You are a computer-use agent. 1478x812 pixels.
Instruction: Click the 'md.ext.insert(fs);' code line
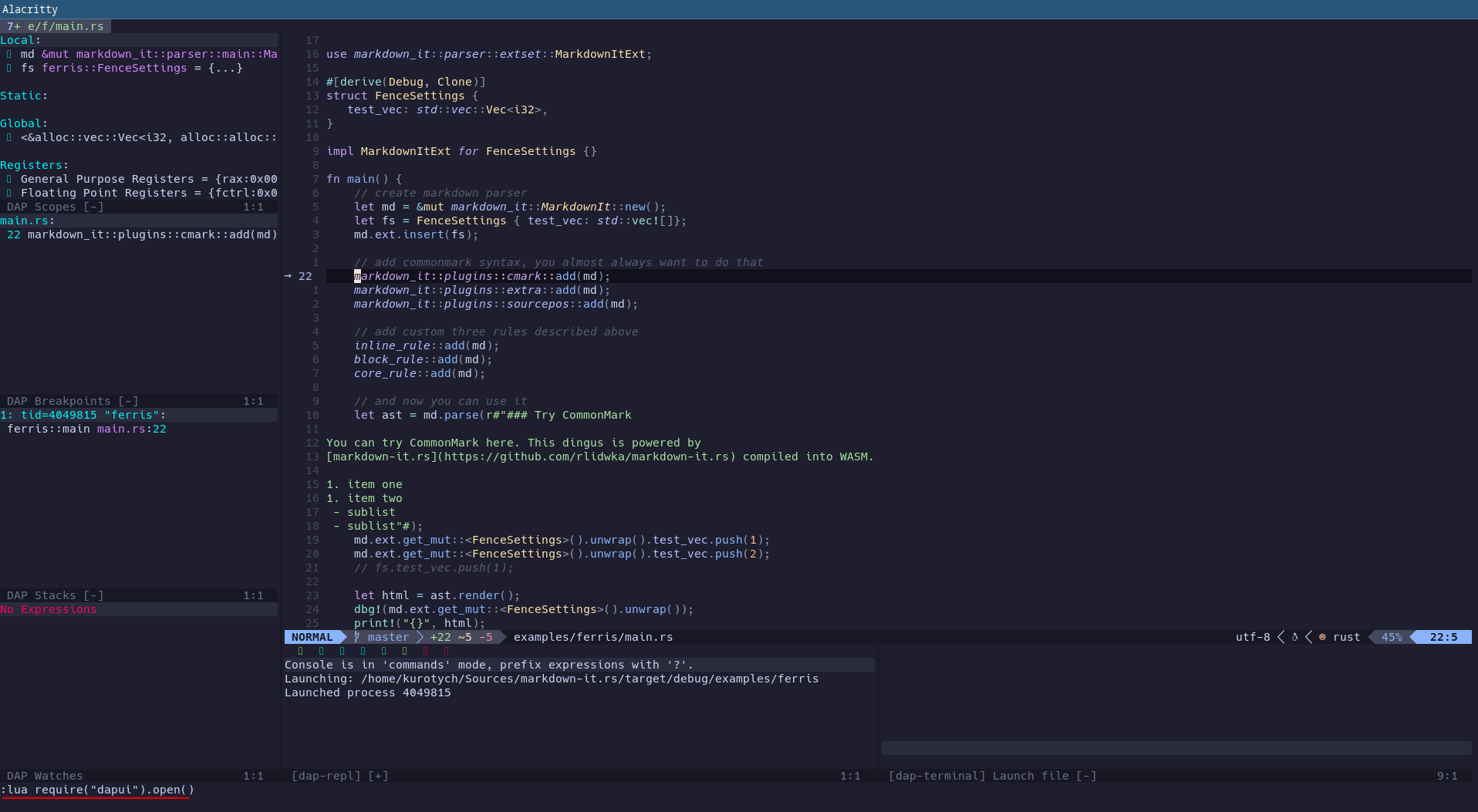[x=416, y=234]
